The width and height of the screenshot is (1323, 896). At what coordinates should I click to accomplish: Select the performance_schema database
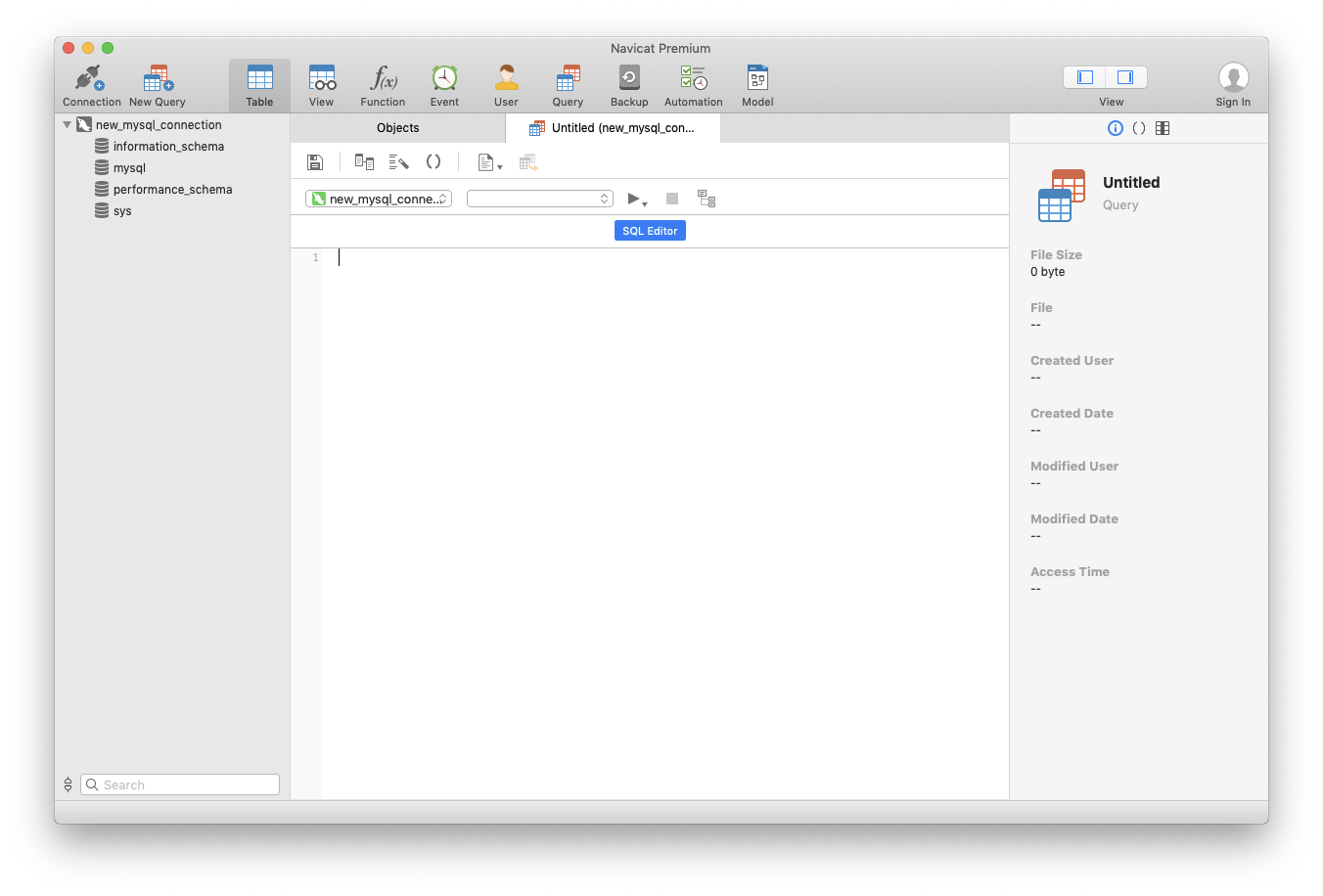click(172, 190)
